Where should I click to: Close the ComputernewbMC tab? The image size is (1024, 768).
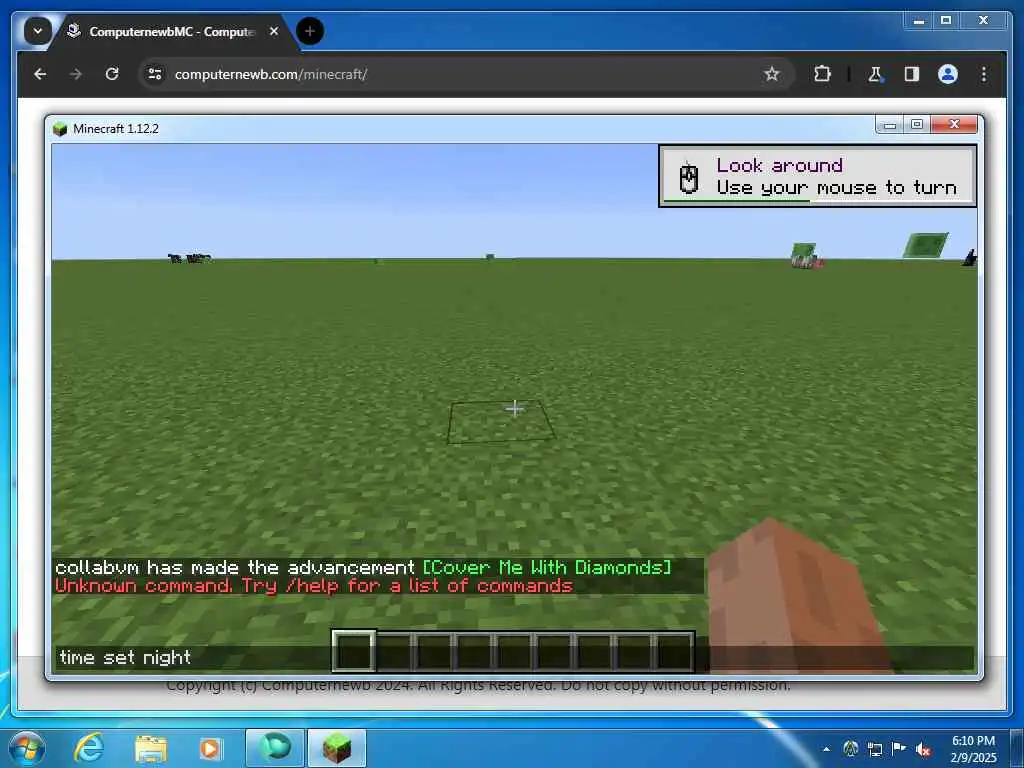(274, 31)
